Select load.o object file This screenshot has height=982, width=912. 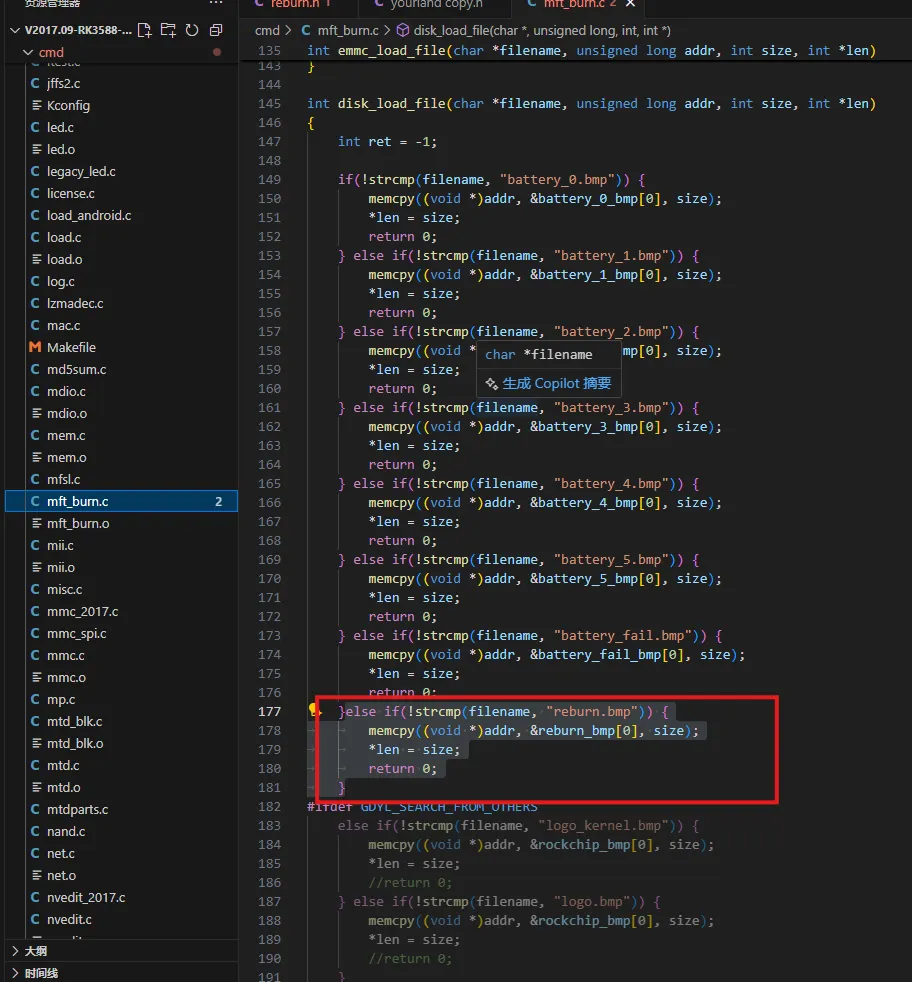(122, 259)
